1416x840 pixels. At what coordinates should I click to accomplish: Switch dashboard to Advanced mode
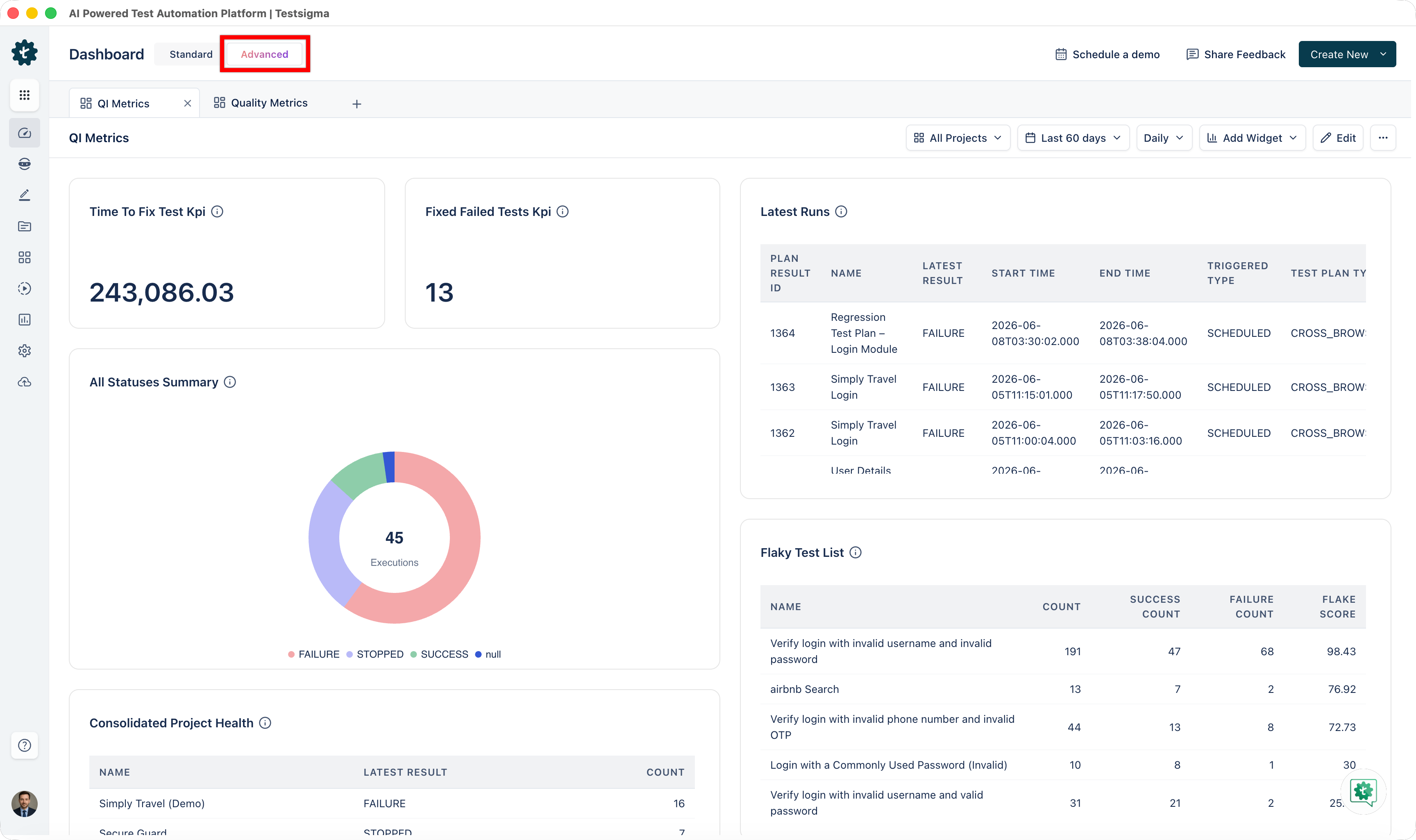coord(264,54)
